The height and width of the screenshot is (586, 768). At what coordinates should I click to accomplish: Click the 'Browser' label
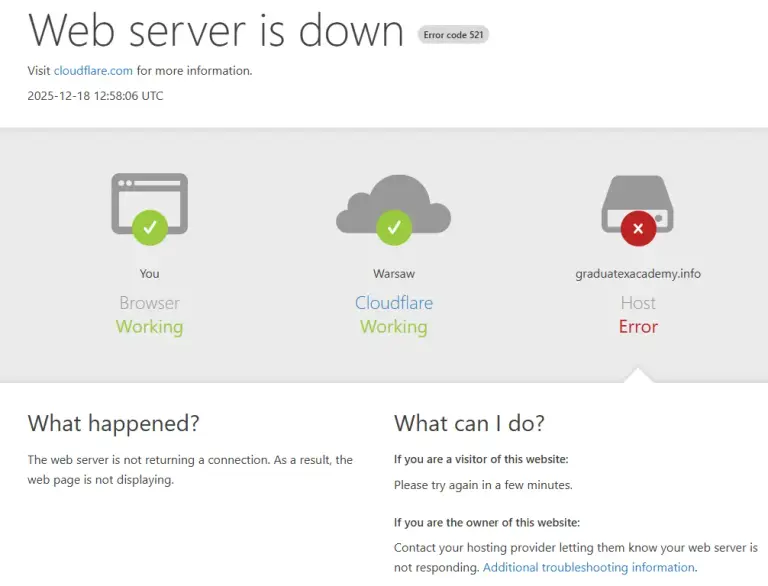(149, 303)
